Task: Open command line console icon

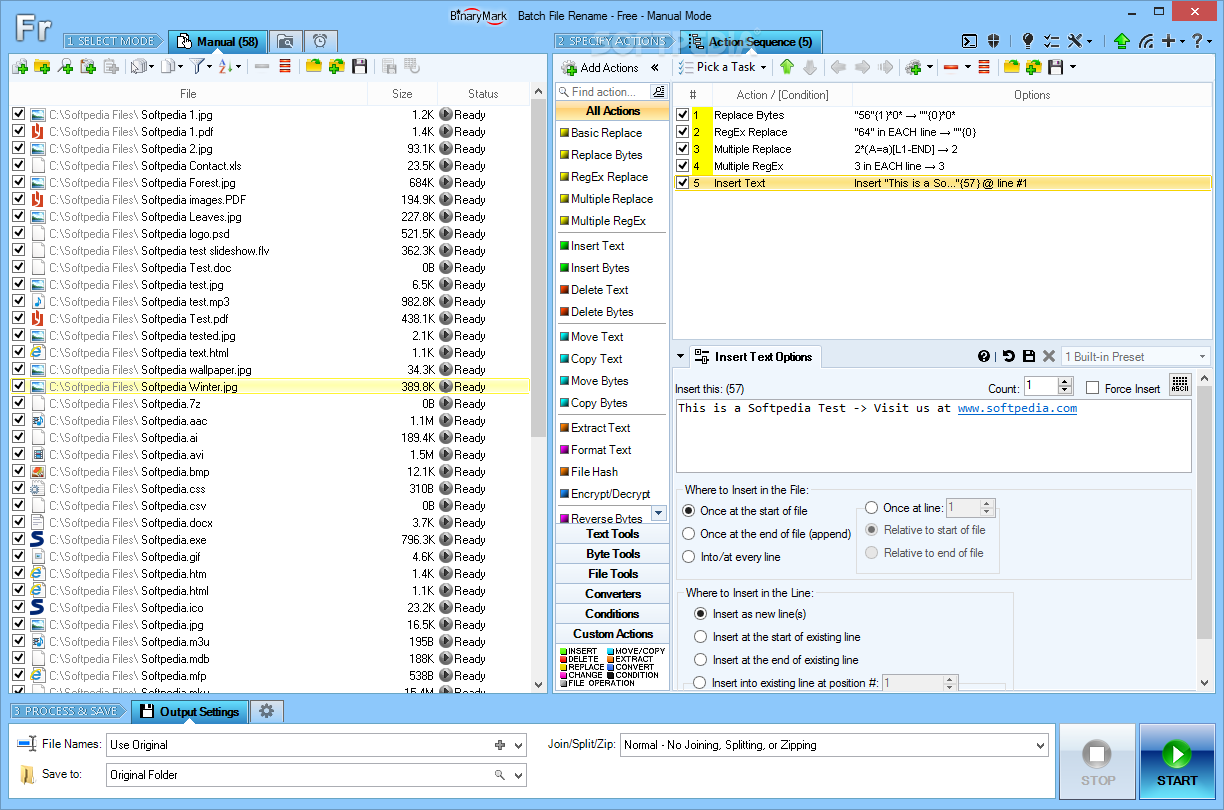Action: 969,41
